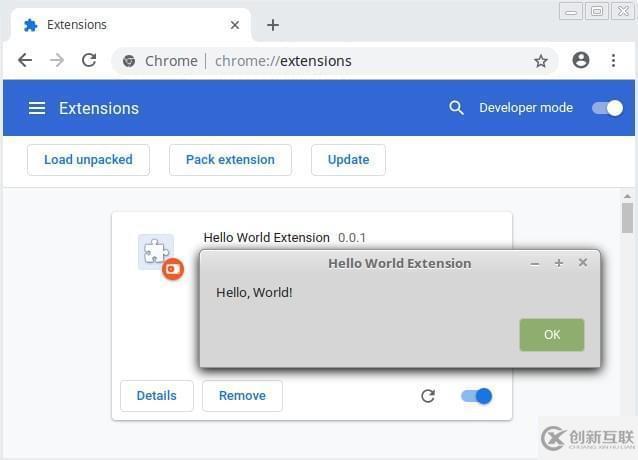
Task: Reload the page from the browser toolbar
Action: pos(89,60)
